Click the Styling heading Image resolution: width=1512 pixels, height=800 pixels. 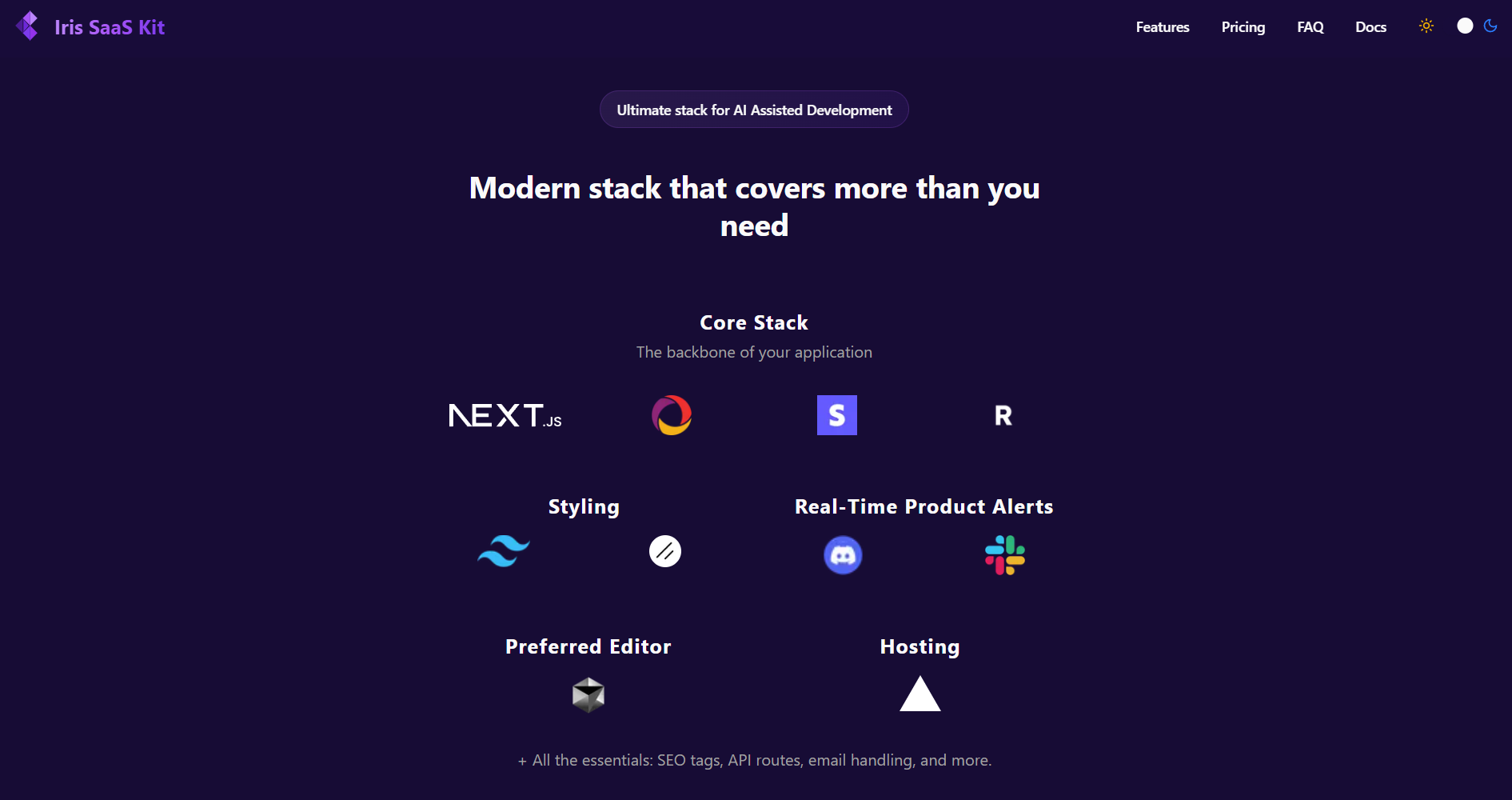584,507
